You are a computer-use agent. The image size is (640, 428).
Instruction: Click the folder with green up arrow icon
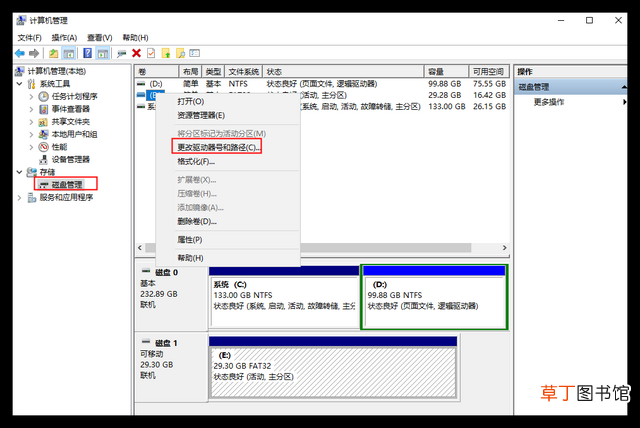pos(165,53)
